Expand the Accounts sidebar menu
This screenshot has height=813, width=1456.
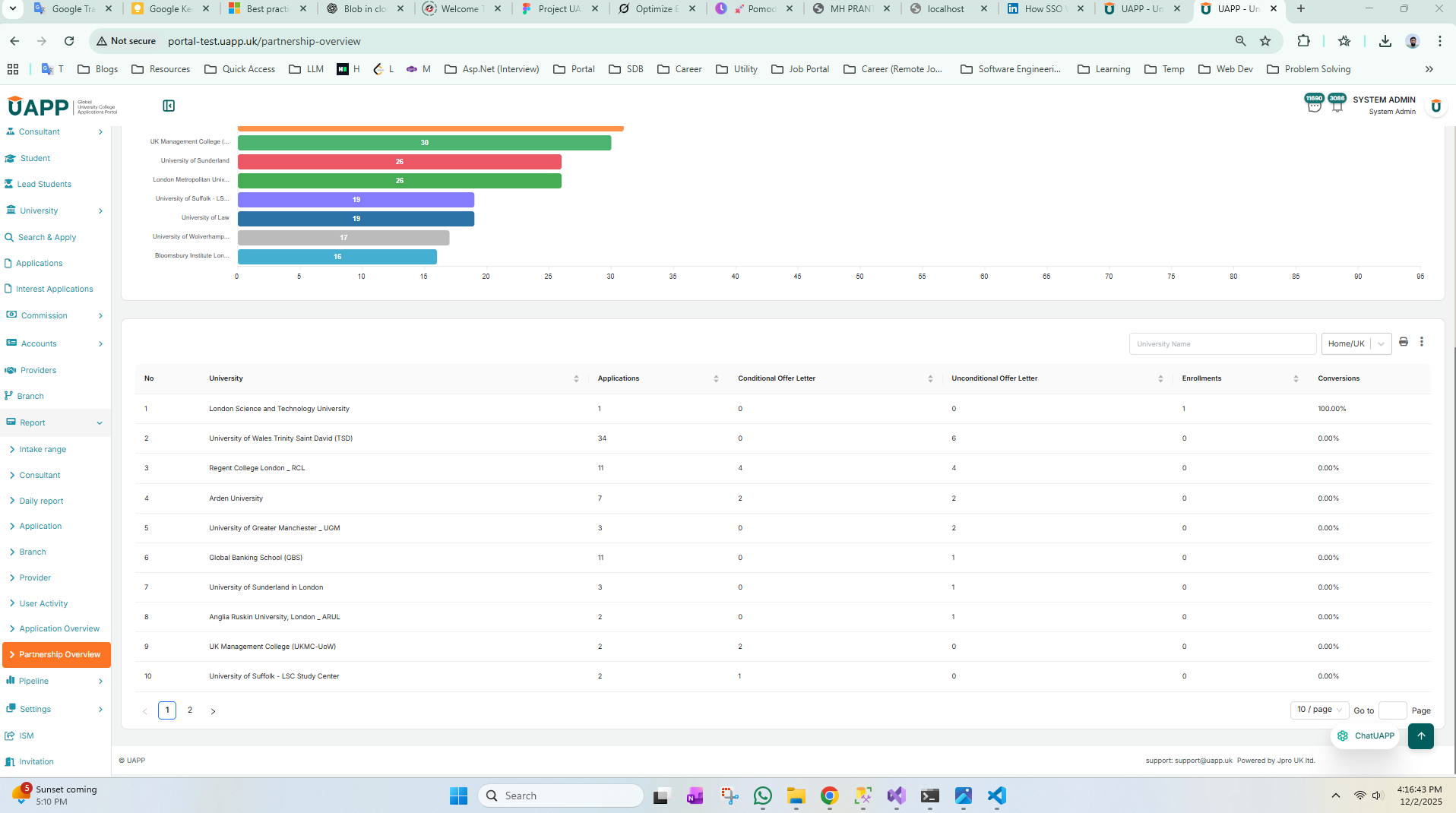pos(55,343)
